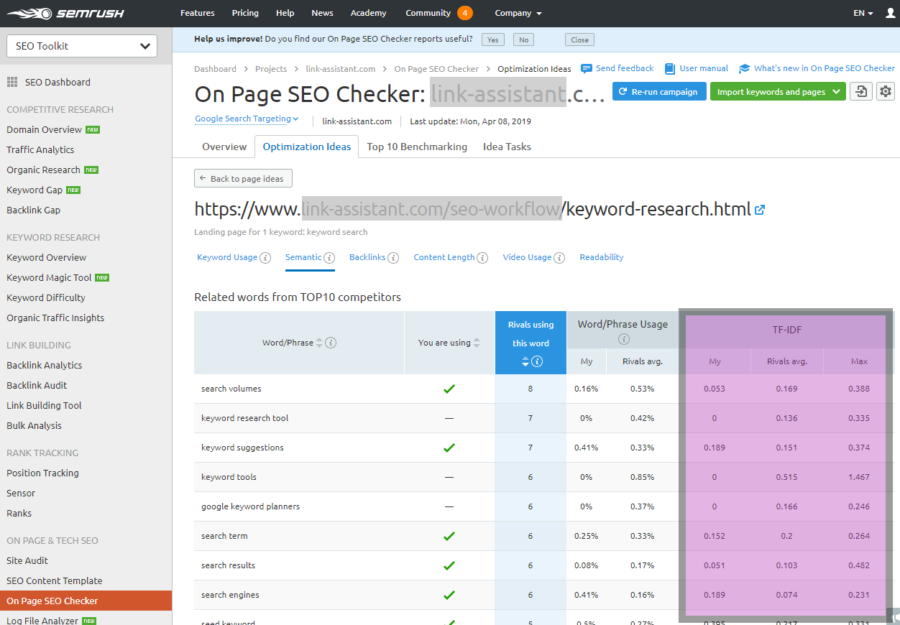Click info icon under Word/Phrase Usage header
Image resolution: width=900 pixels, height=625 pixels.
pos(623,339)
